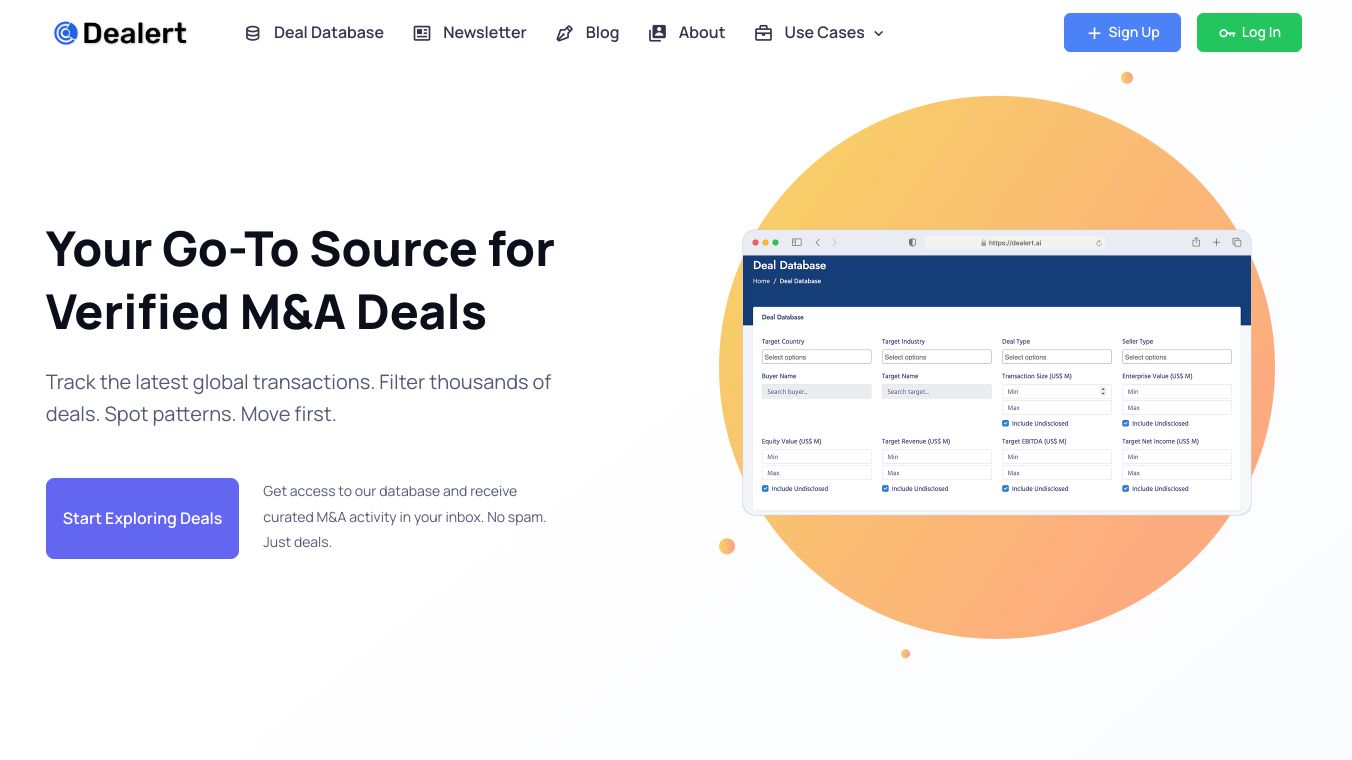The height and width of the screenshot is (760, 1352).
Task: Toggle Include Undisclosed under Enterprise Value
Action: (1125, 423)
